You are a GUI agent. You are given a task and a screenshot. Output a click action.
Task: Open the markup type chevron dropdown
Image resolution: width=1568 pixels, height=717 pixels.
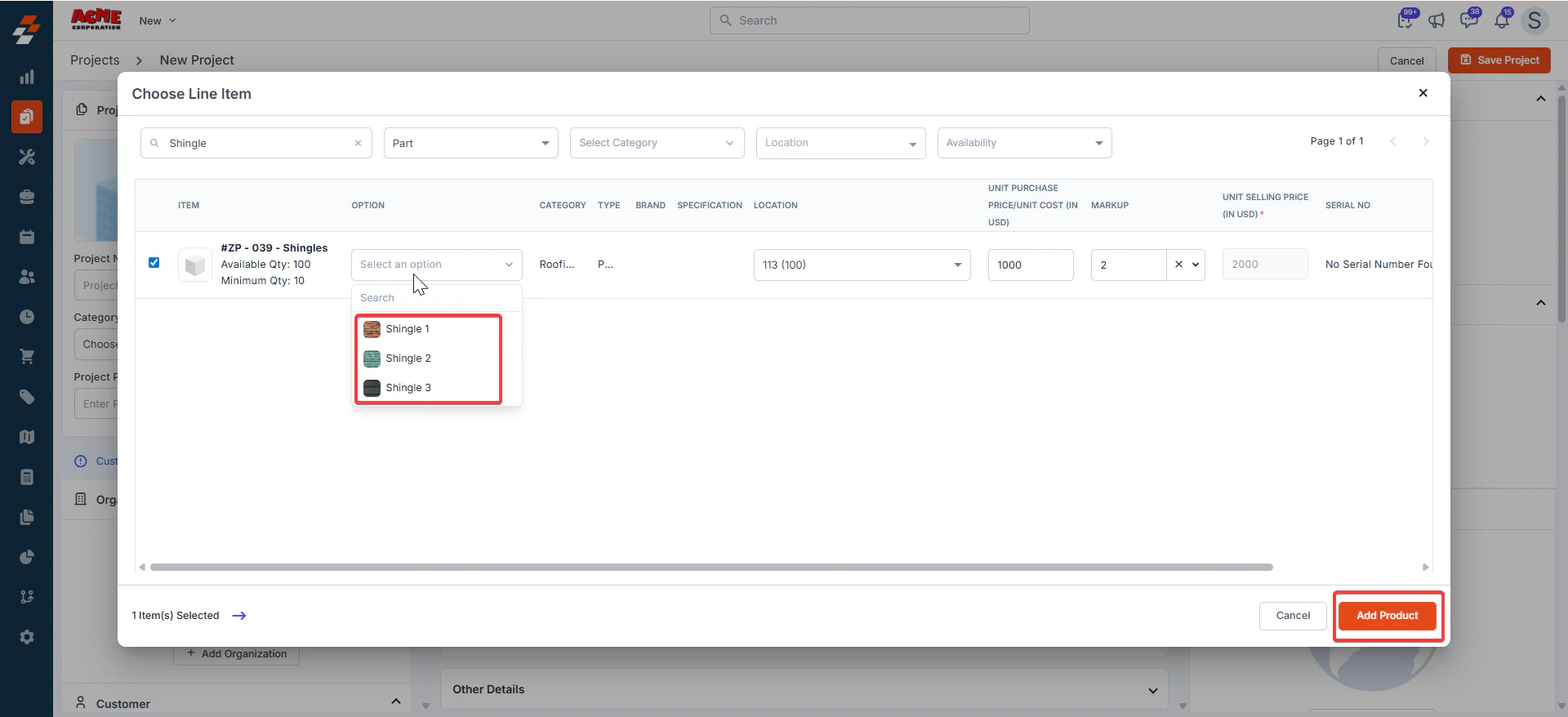pyautogui.click(x=1196, y=265)
